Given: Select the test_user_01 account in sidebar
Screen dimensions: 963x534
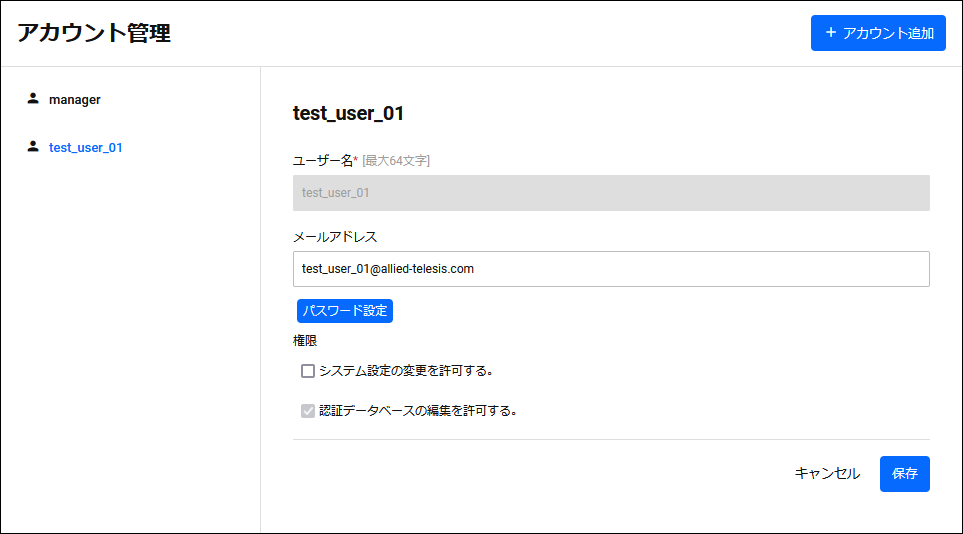Looking at the screenshot, I should (85, 147).
